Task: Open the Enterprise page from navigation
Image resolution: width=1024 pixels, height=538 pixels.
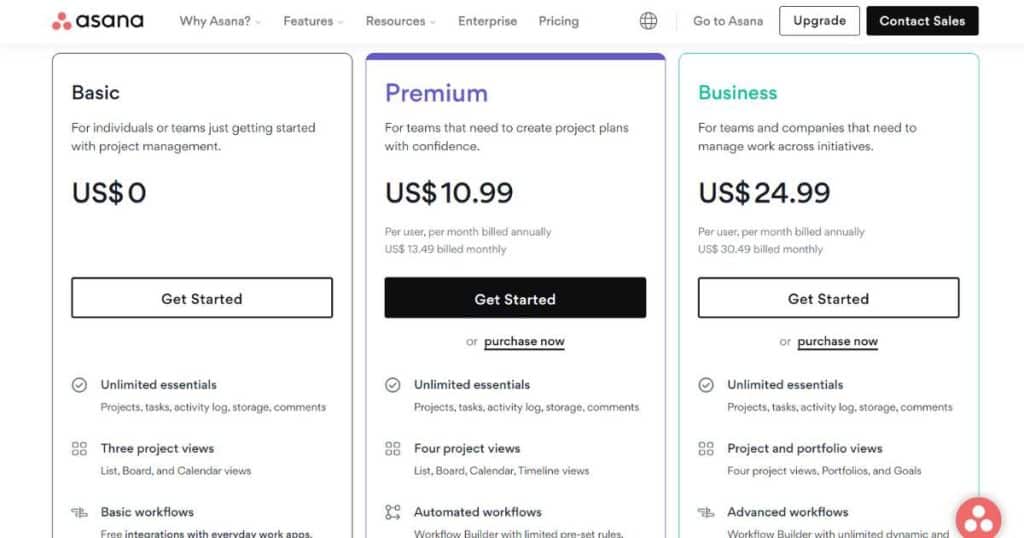Action: 487,21
